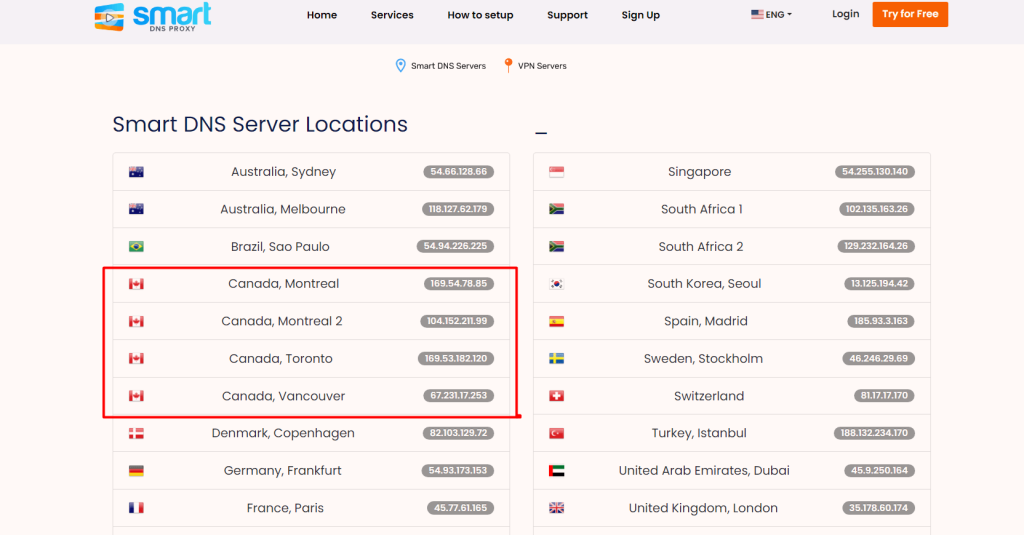Click the Montreal 2 IP 104.152.211.99

(456, 321)
